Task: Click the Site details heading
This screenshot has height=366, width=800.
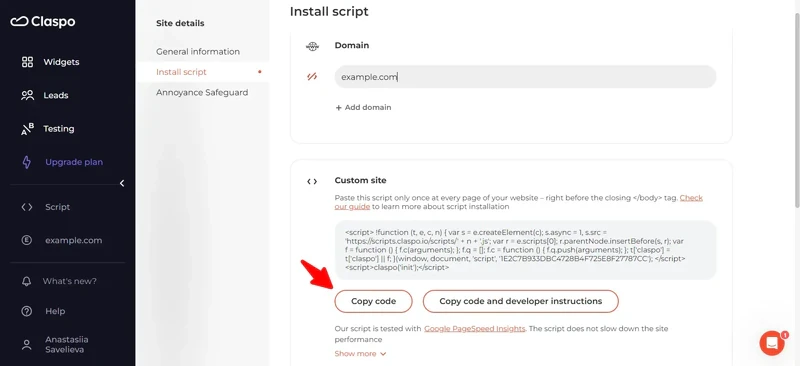Action: [180, 23]
